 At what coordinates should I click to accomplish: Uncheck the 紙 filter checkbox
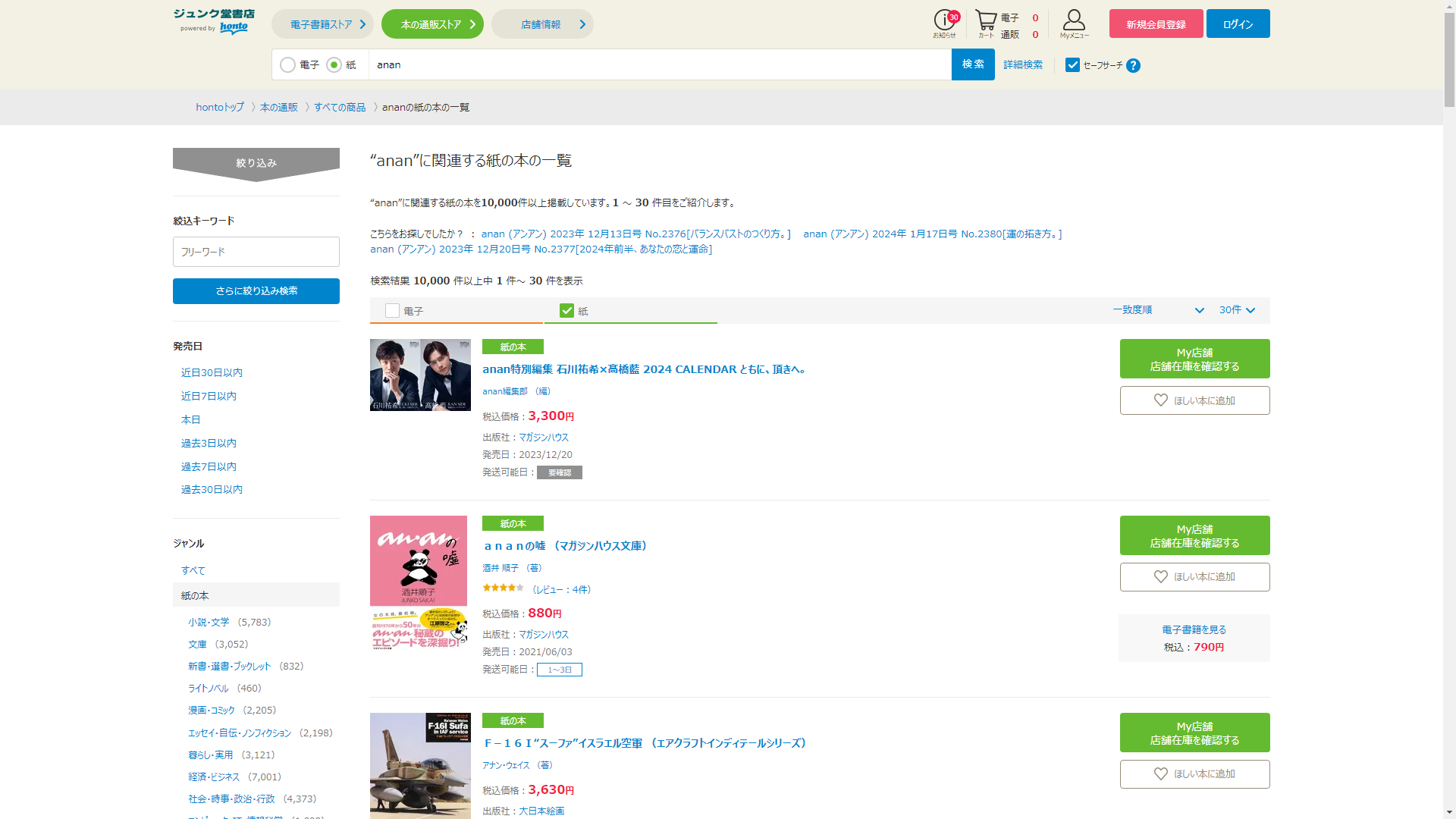point(566,311)
